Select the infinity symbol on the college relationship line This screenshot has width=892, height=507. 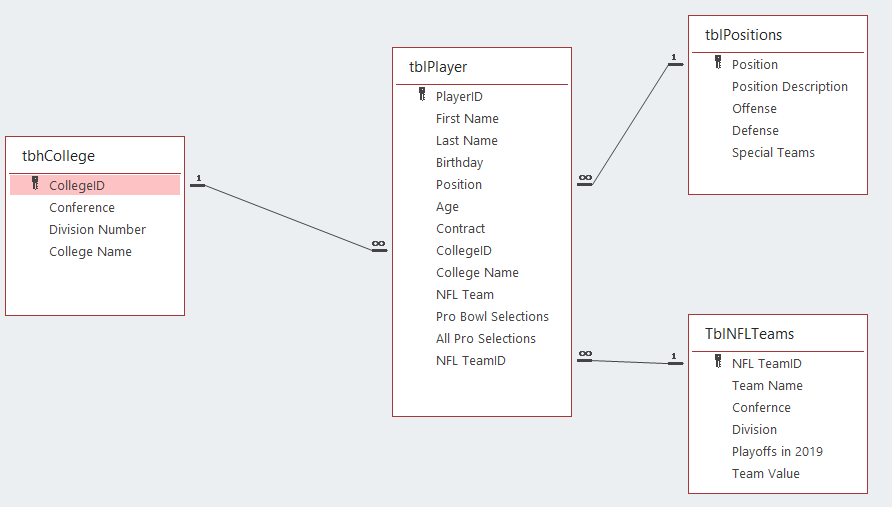click(x=379, y=244)
